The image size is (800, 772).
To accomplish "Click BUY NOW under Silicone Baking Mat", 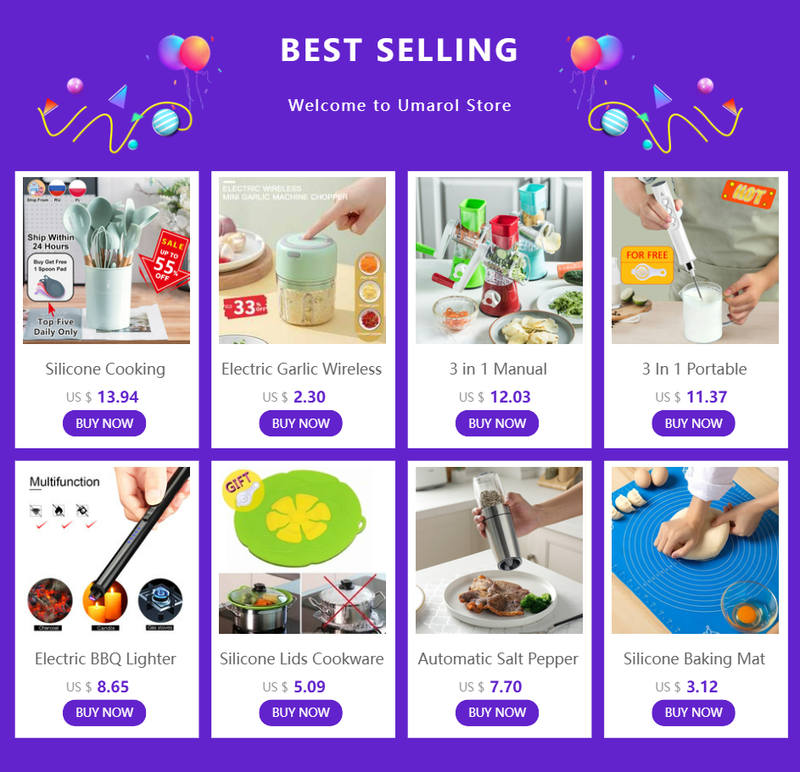I will coord(693,712).
